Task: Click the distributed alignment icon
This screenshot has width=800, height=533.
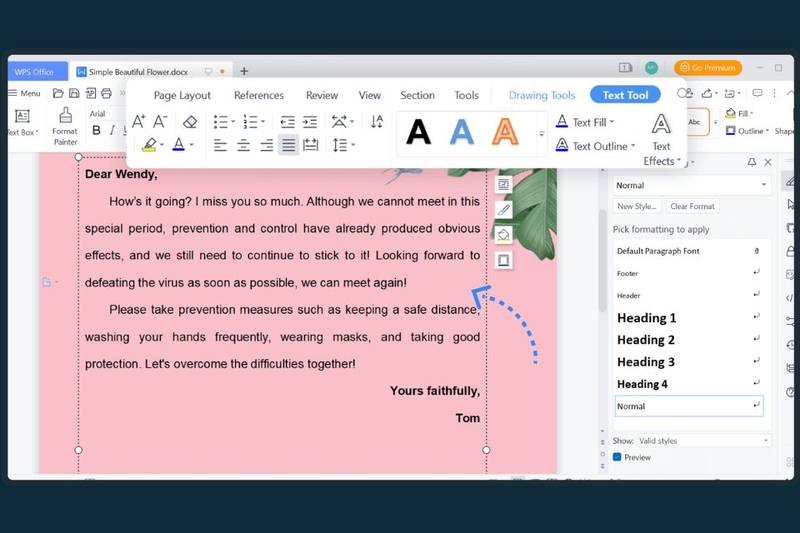Action: point(310,145)
